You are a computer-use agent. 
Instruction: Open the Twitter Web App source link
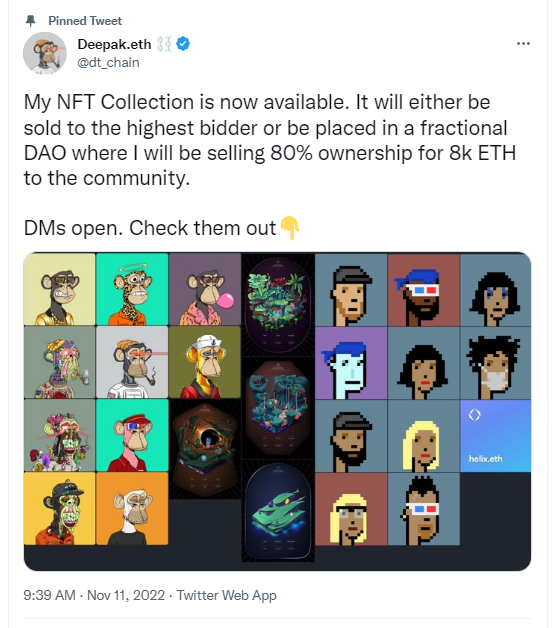point(226,595)
